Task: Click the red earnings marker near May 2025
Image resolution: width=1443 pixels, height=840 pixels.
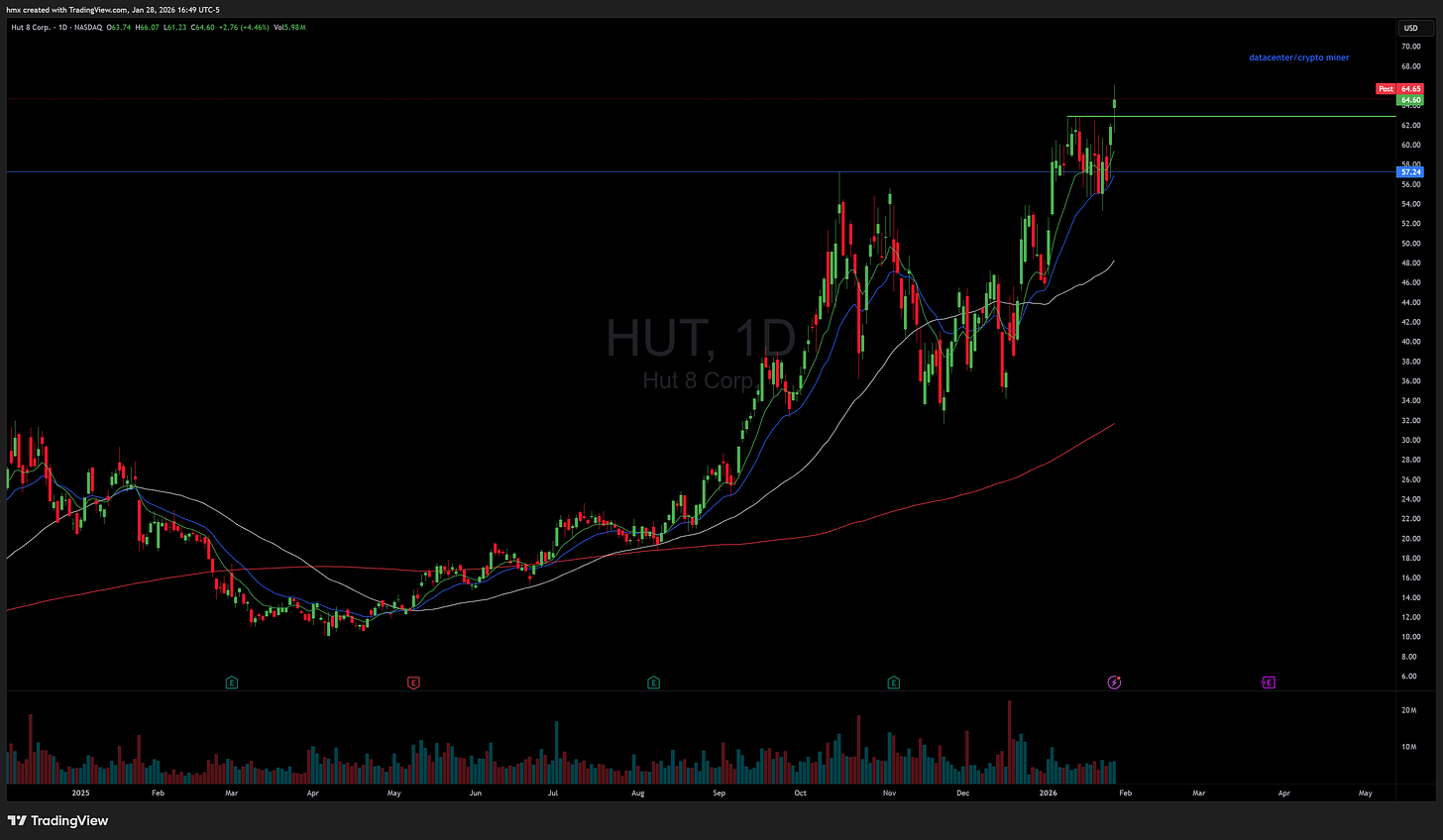Action: tap(413, 682)
